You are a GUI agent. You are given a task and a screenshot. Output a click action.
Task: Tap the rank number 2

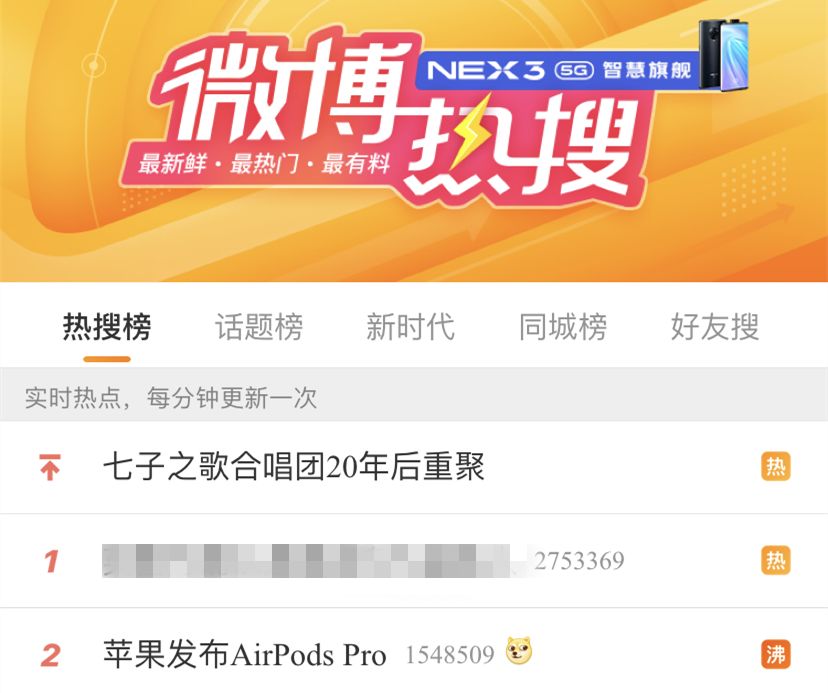click(x=50, y=655)
